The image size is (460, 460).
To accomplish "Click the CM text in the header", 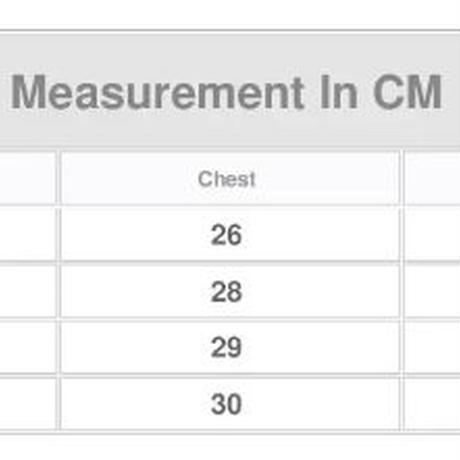I will click(408, 92).
